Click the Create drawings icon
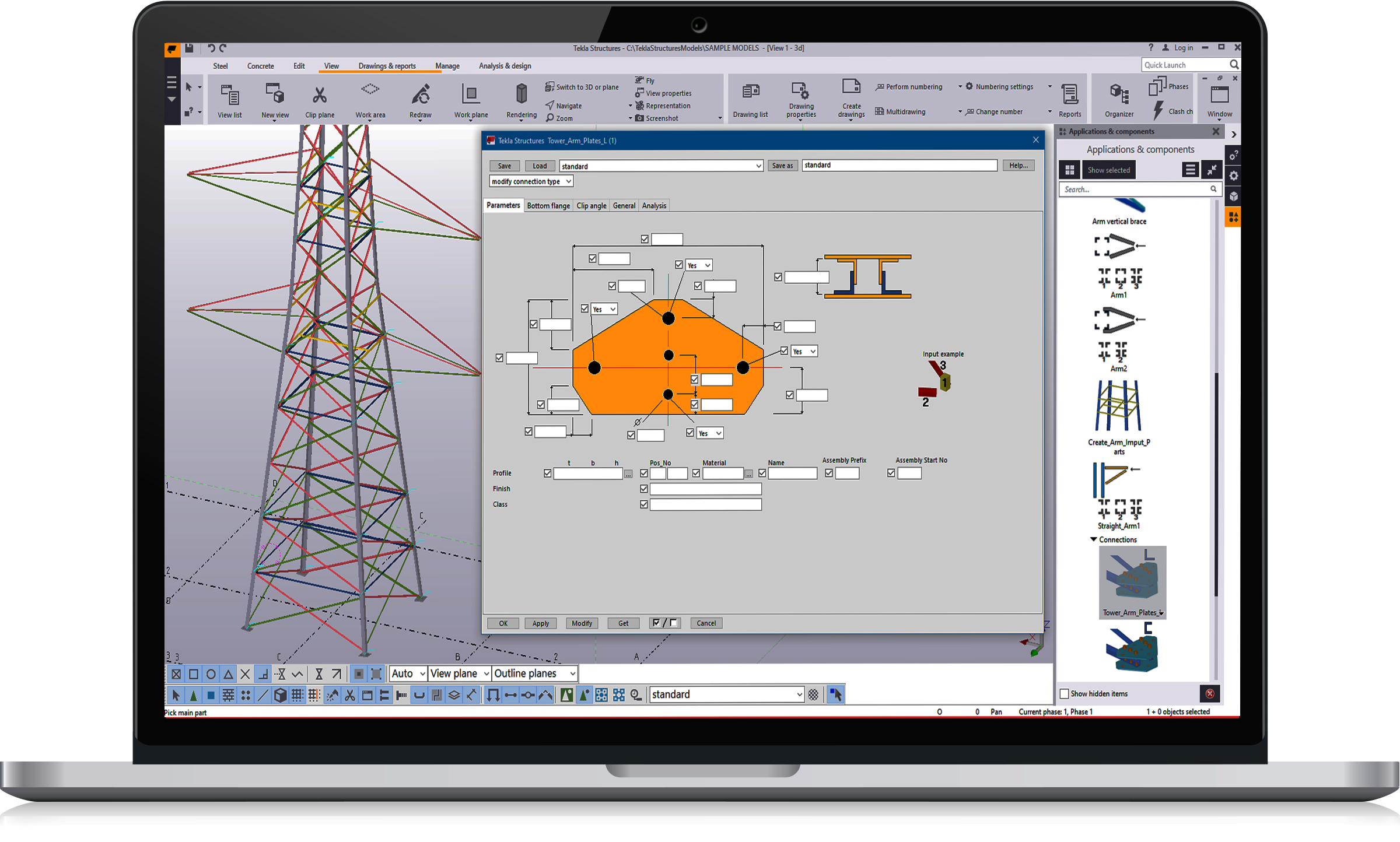The width and height of the screenshot is (1400, 842). (851, 87)
